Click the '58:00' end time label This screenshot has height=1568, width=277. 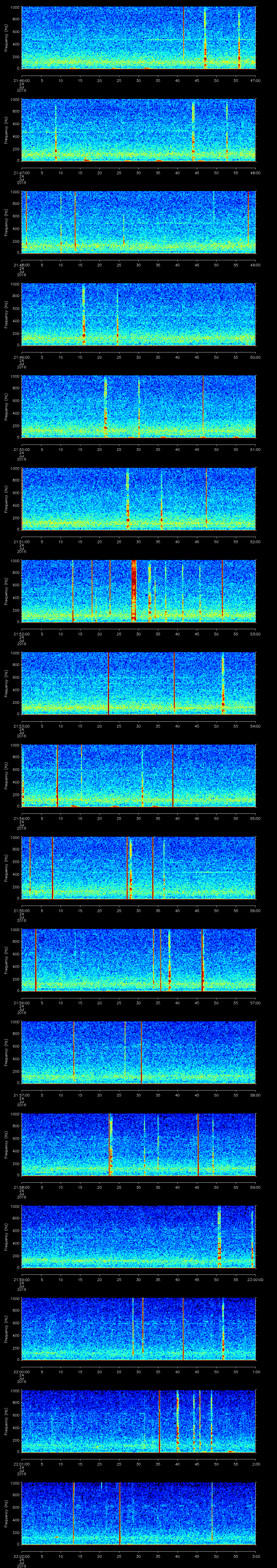click(x=255, y=1095)
